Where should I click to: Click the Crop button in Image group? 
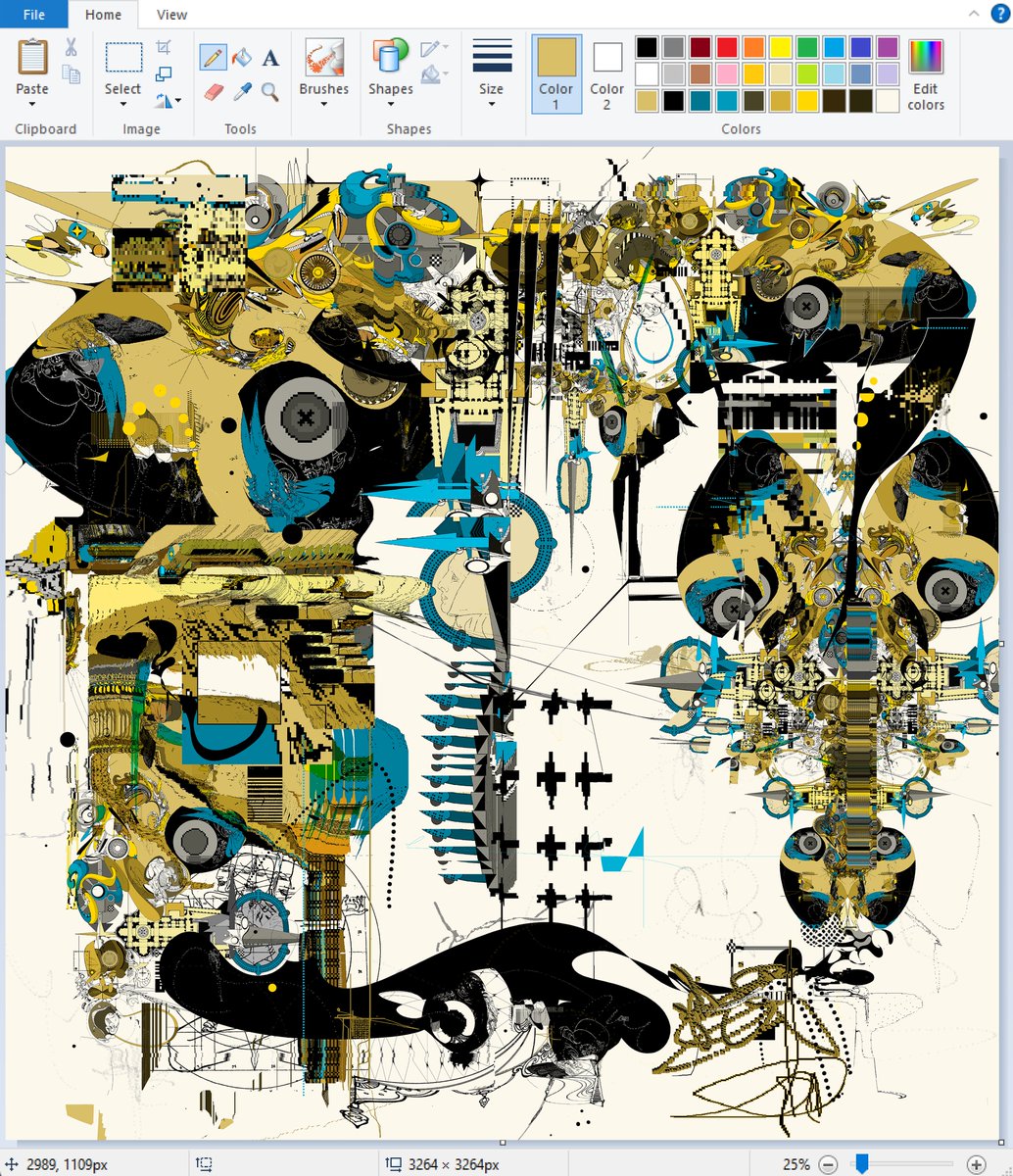coord(165,45)
